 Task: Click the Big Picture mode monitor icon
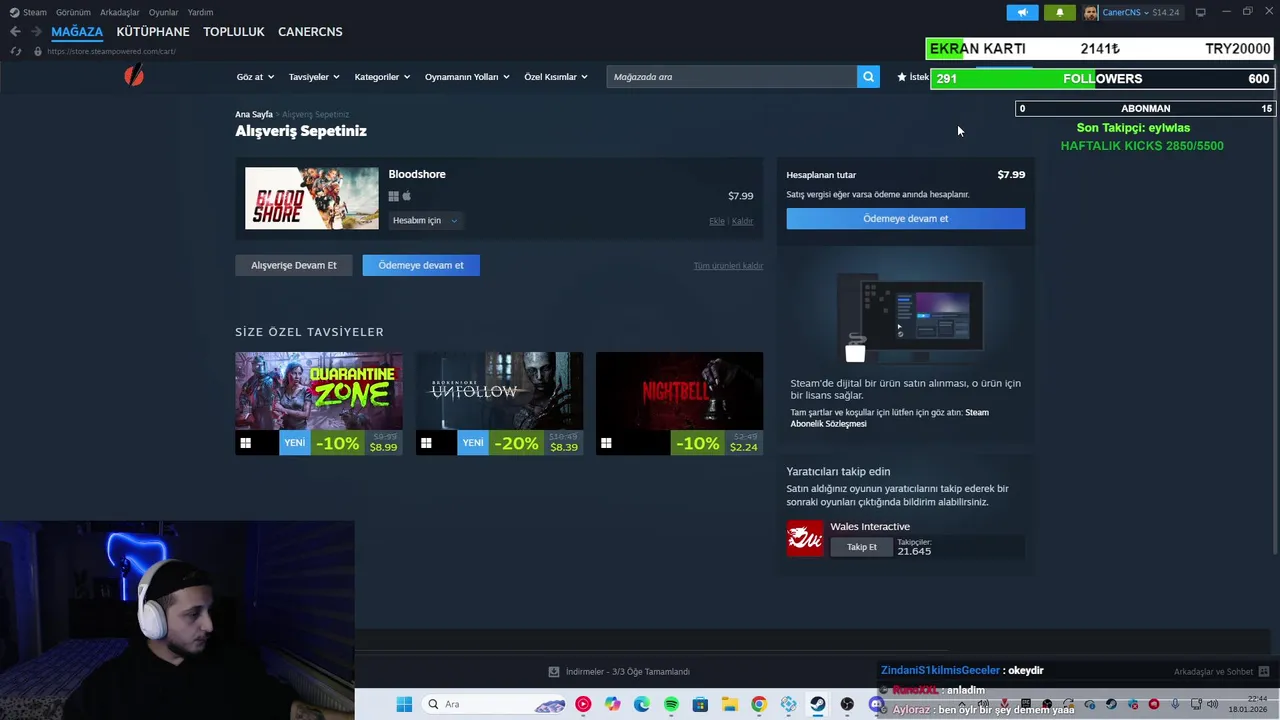(1200, 12)
